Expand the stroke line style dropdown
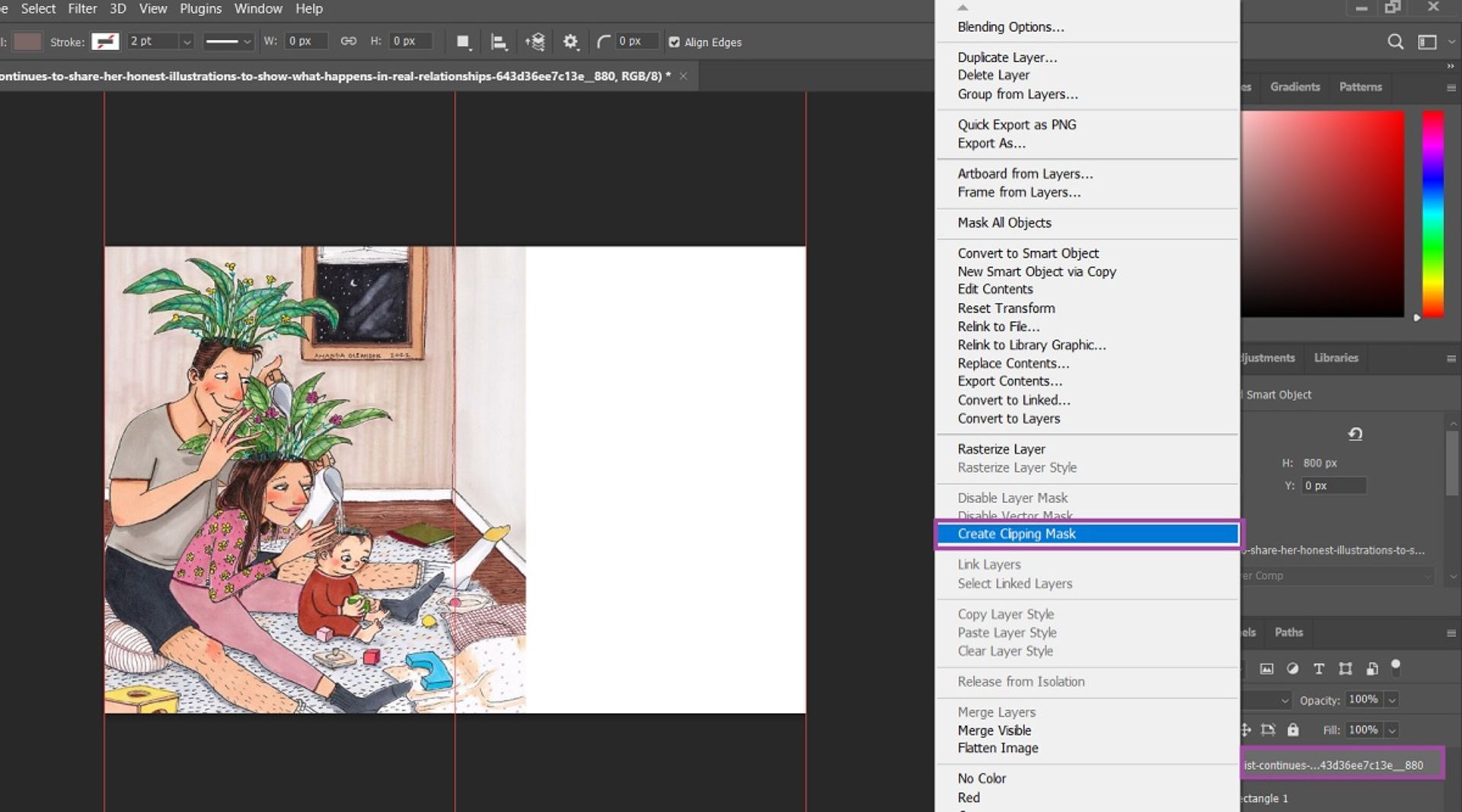The image size is (1462, 812). click(247, 42)
